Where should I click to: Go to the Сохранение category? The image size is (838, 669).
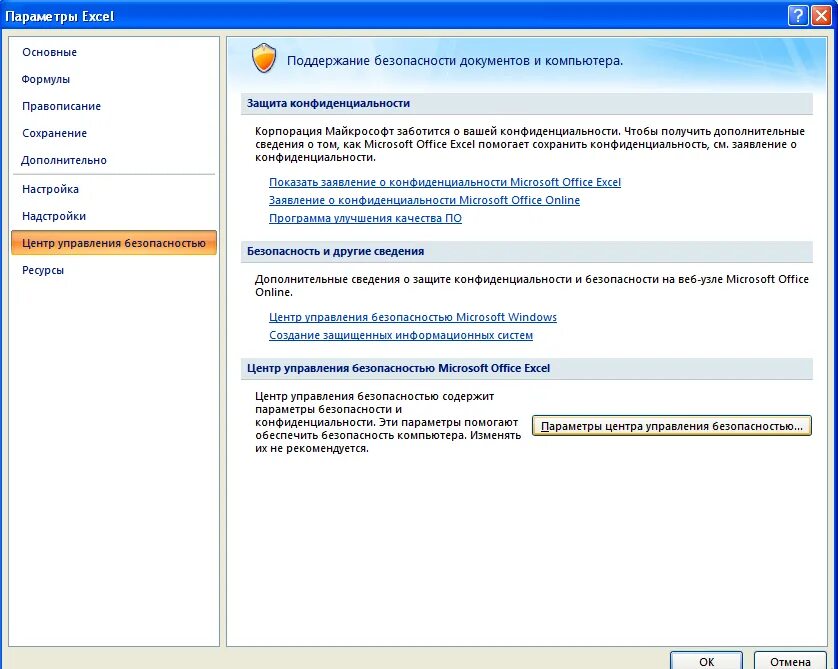point(54,134)
